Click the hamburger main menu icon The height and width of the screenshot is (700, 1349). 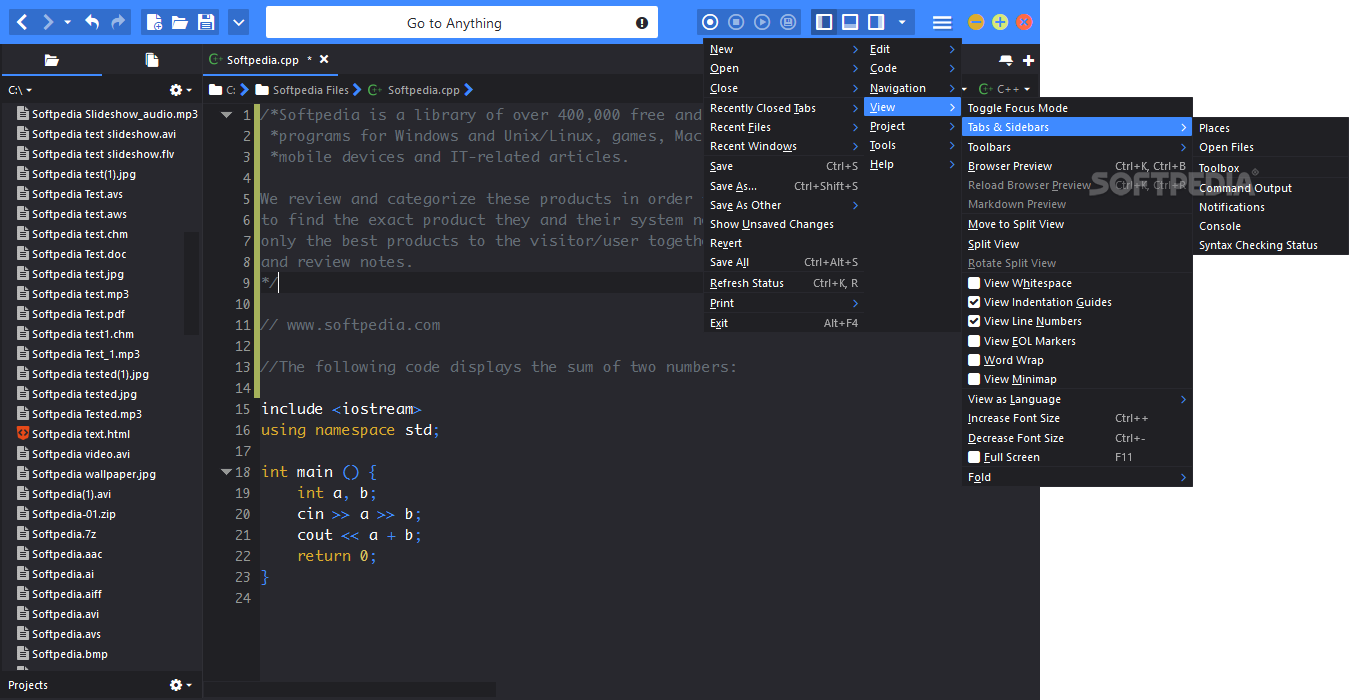[x=942, y=22]
